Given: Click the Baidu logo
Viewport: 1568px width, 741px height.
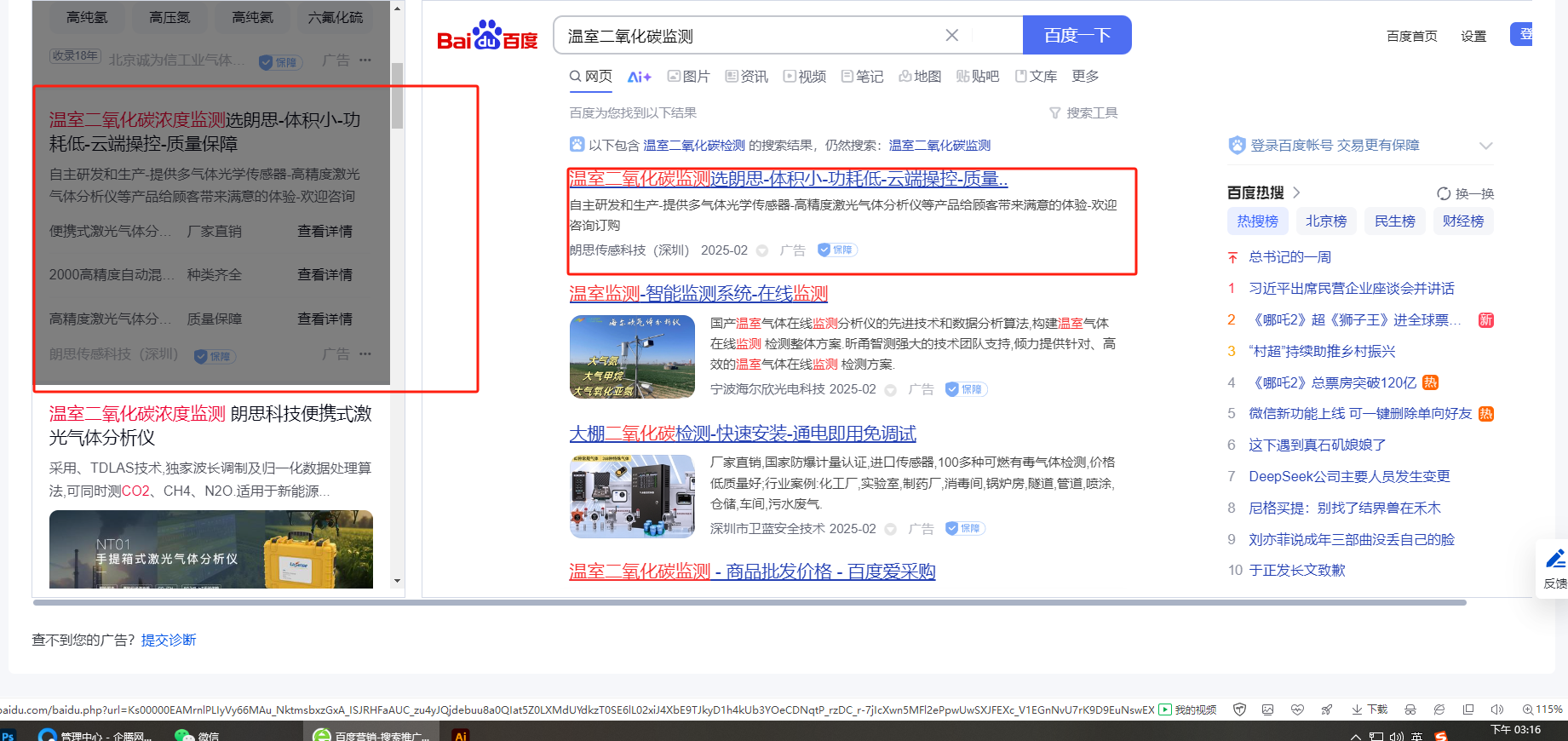Looking at the screenshot, I should coord(486,37).
